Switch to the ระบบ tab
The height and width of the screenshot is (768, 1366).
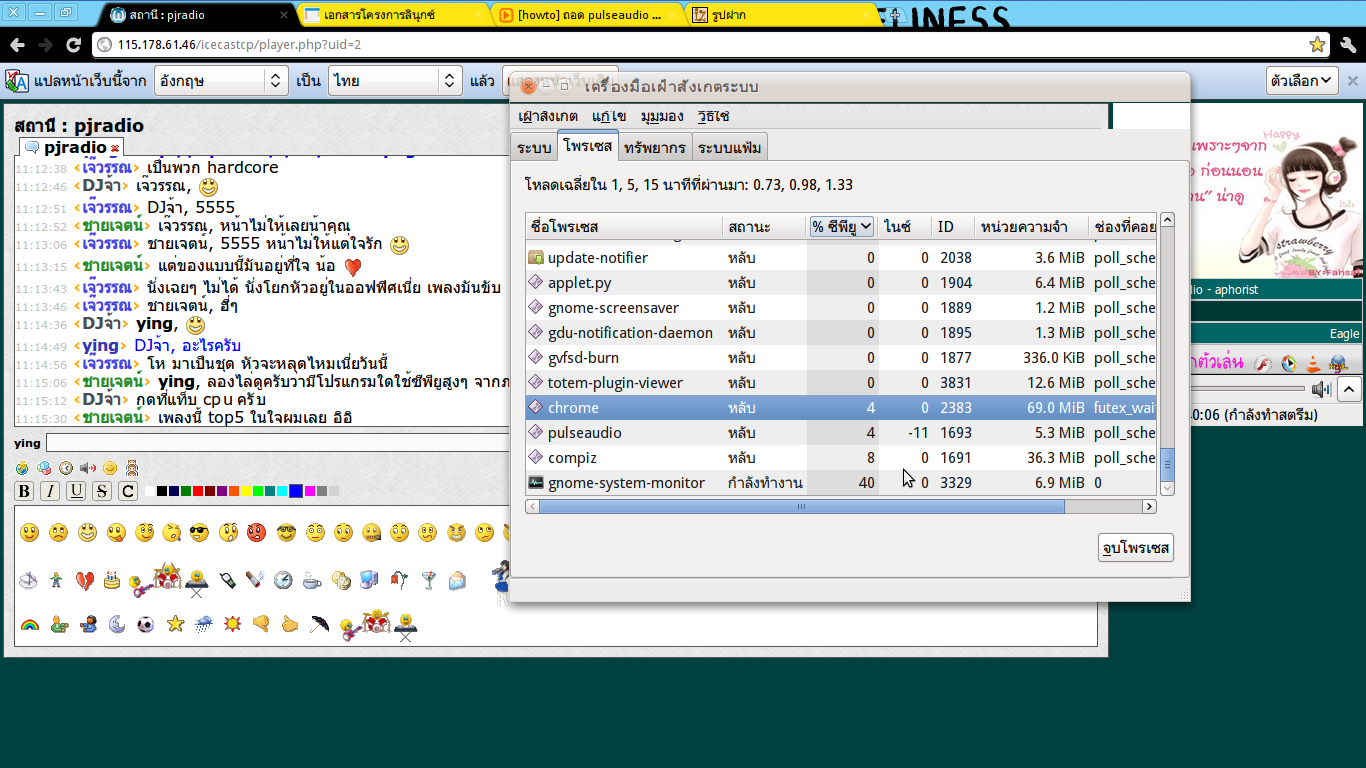[x=534, y=148]
